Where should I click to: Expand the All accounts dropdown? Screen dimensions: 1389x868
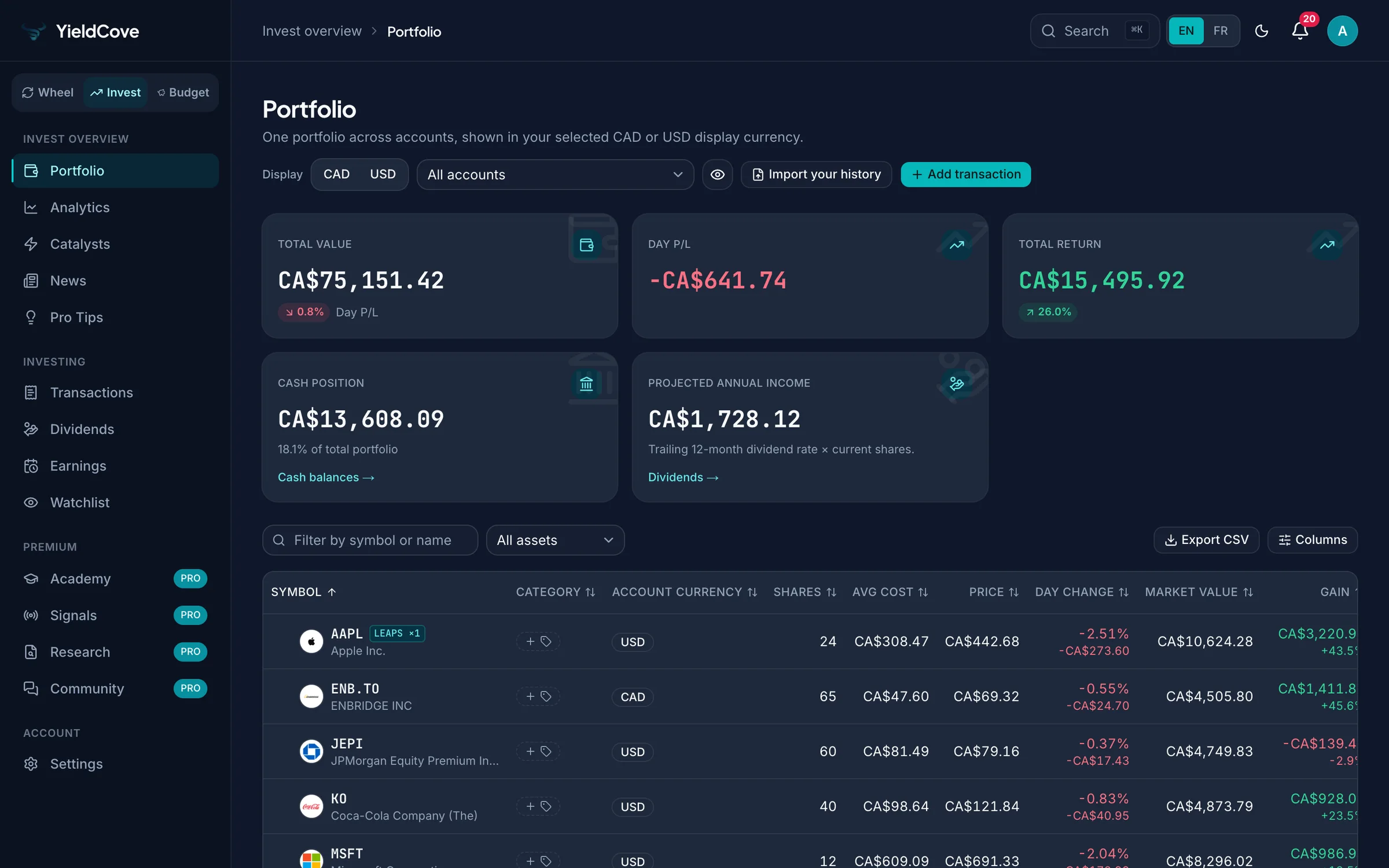(555, 174)
